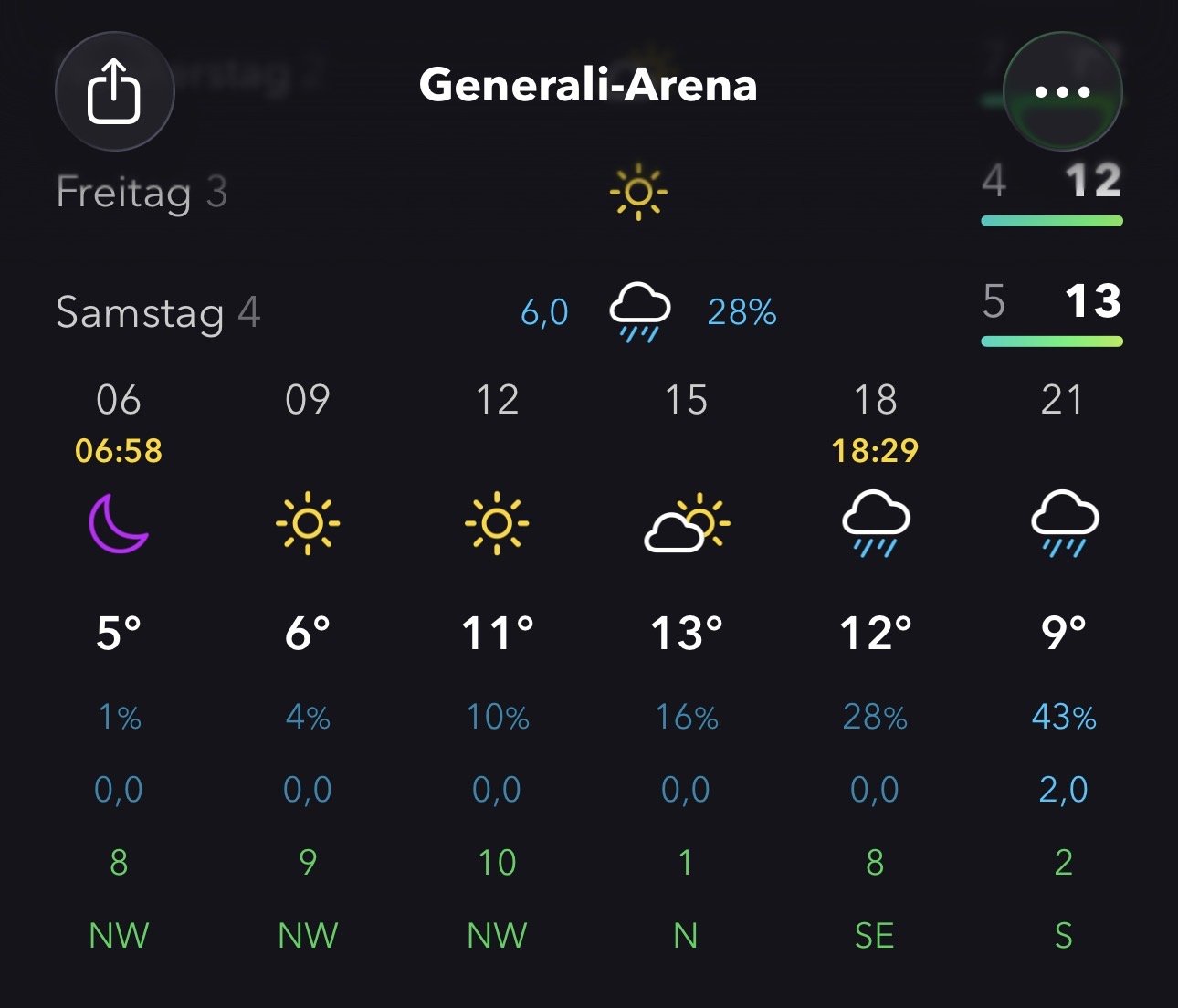Click the rain cloud icon at 21

click(1064, 524)
